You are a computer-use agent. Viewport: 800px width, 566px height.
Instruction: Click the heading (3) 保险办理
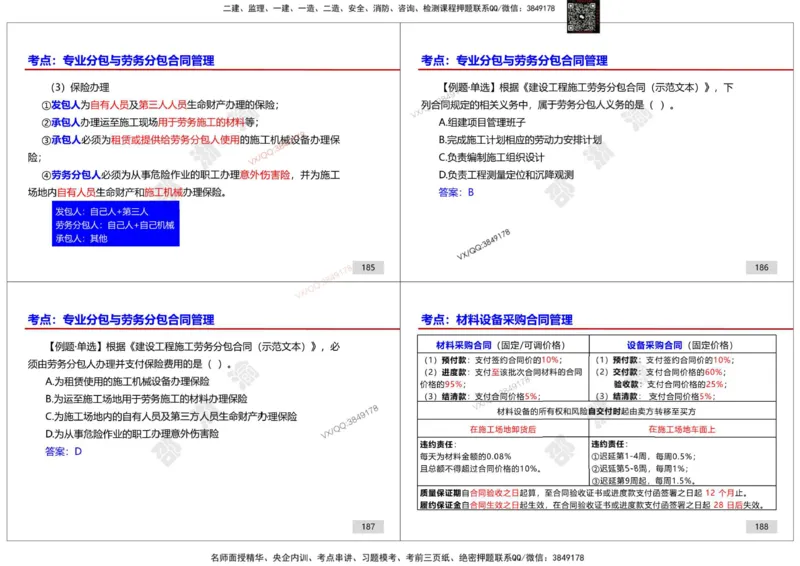(x=80, y=87)
